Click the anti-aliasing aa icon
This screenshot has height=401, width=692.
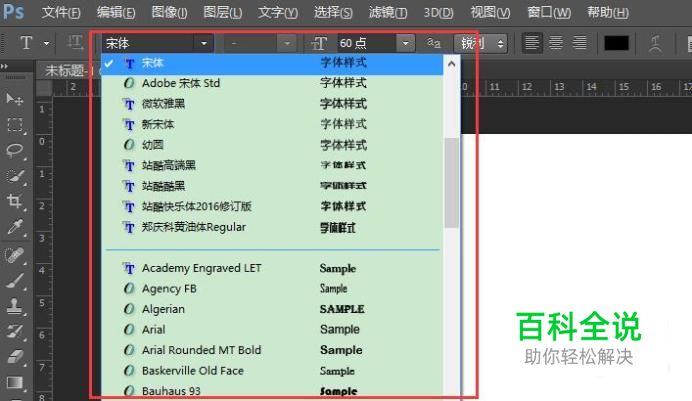point(433,43)
